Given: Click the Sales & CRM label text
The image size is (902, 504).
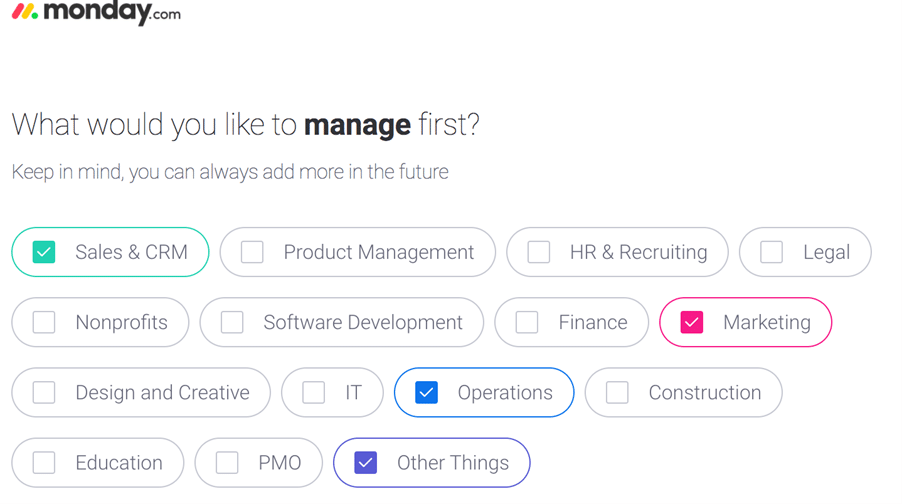Looking at the screenshot, I should pos(131,252).
